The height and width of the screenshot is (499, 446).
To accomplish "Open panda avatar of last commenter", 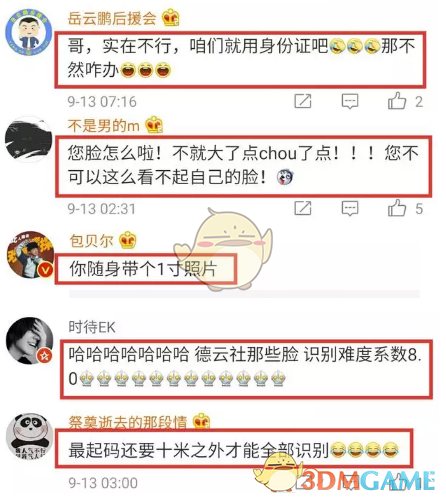I will click(29, 437).
